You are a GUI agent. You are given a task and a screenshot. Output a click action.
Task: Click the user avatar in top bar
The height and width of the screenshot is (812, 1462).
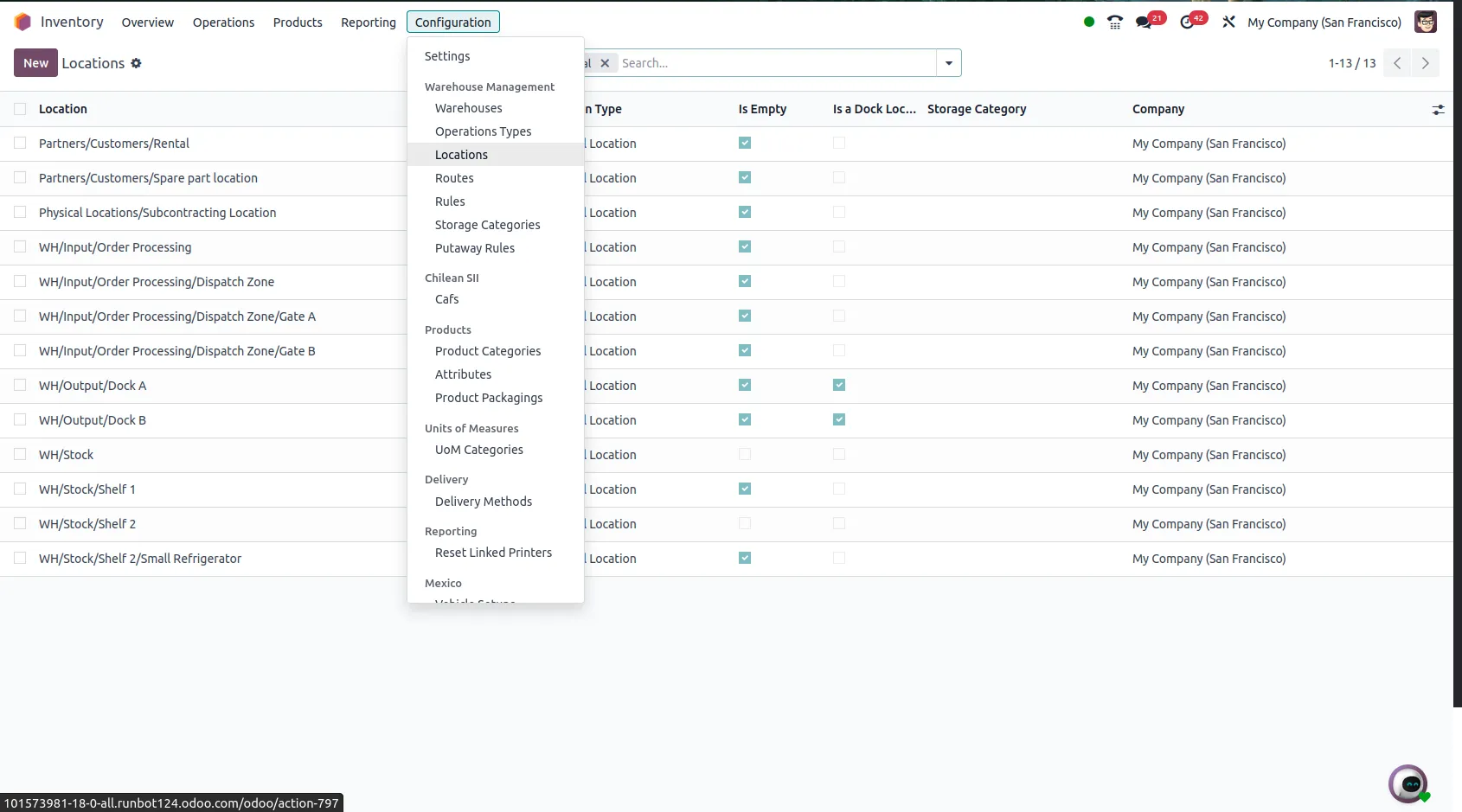[1425, 22]
